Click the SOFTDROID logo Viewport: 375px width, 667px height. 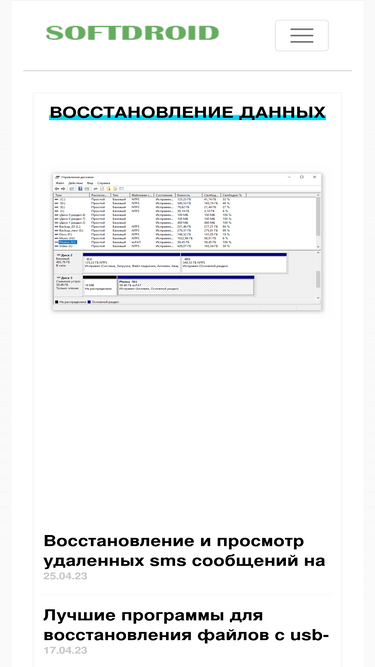click(132, 33)
